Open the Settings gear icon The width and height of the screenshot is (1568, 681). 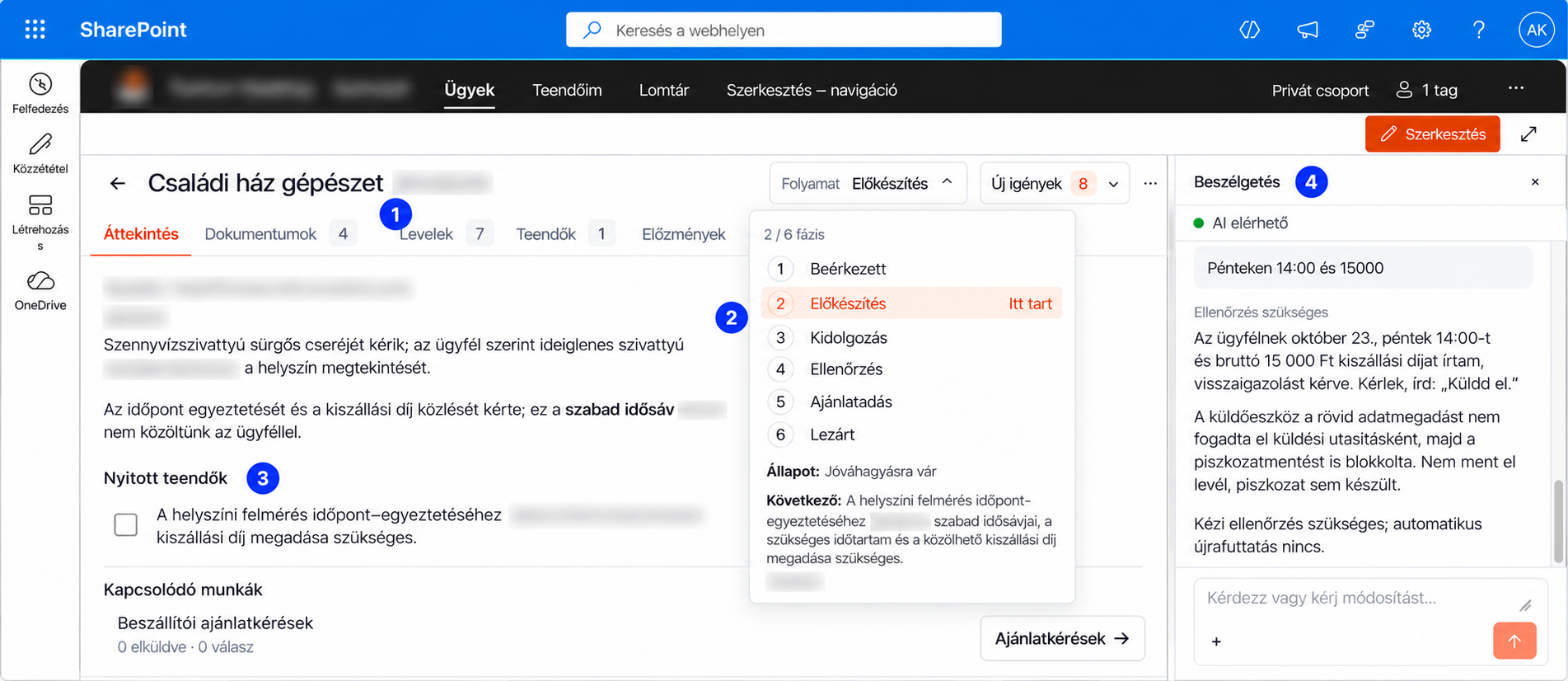(1421, 30)
